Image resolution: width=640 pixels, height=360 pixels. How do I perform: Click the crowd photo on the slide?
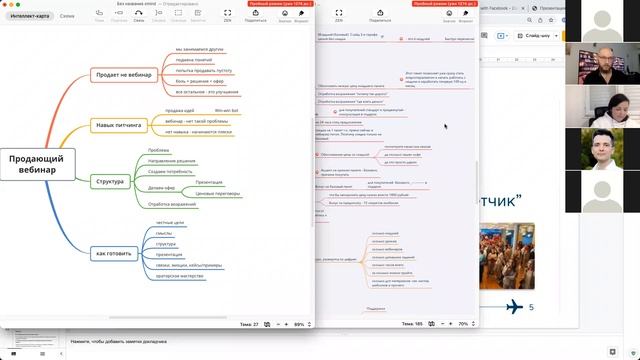(507, 256)
